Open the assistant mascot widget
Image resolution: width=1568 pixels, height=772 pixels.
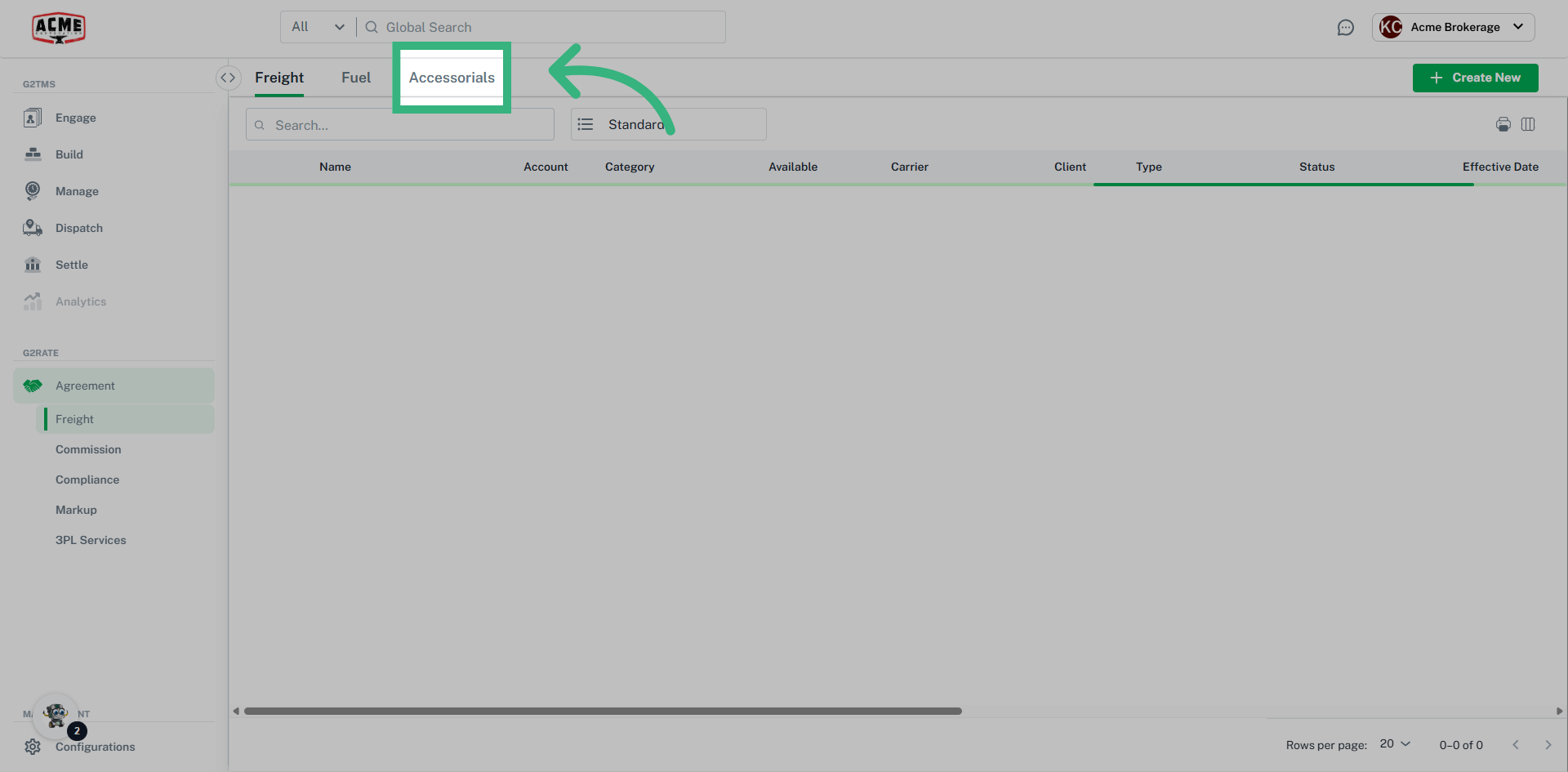coord(56,716)
